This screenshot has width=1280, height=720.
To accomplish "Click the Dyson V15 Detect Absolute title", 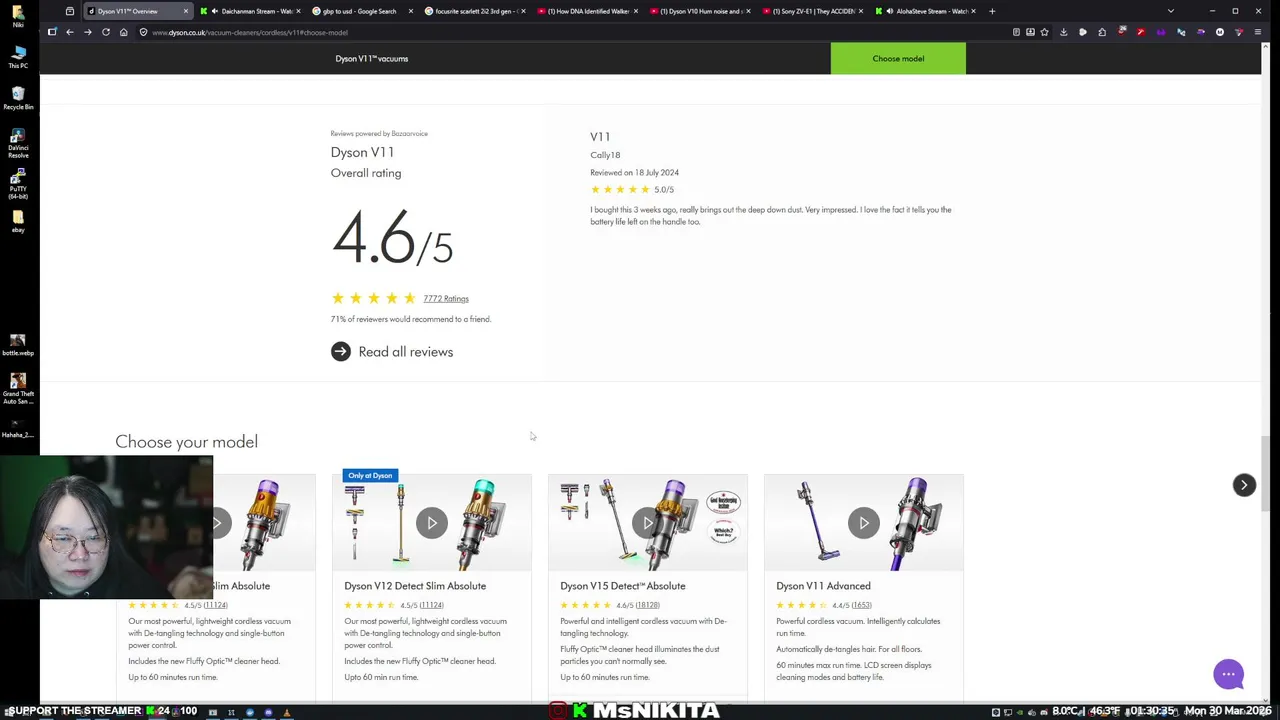I will point(622,586).
